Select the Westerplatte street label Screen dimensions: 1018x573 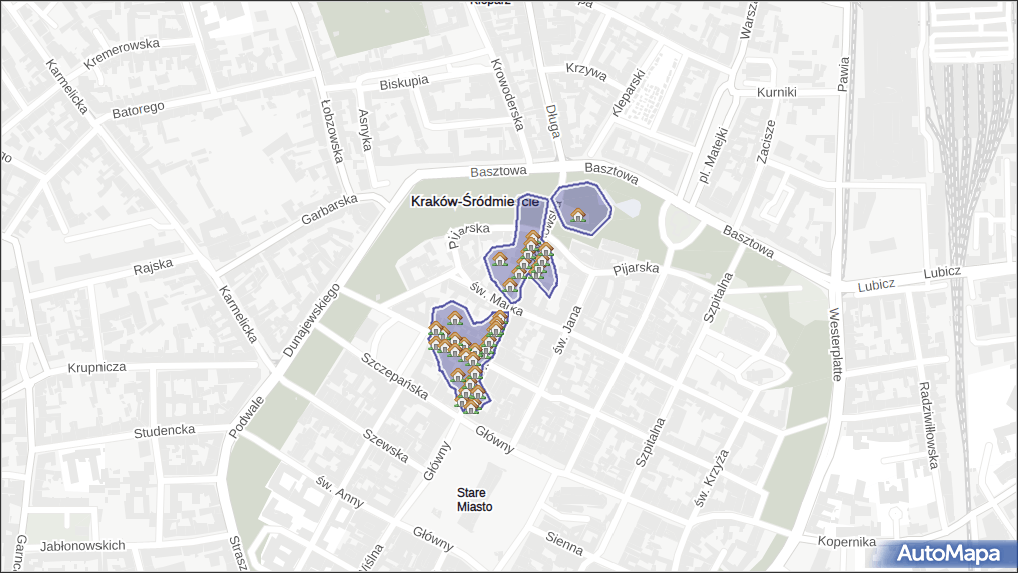pos(836,344)
